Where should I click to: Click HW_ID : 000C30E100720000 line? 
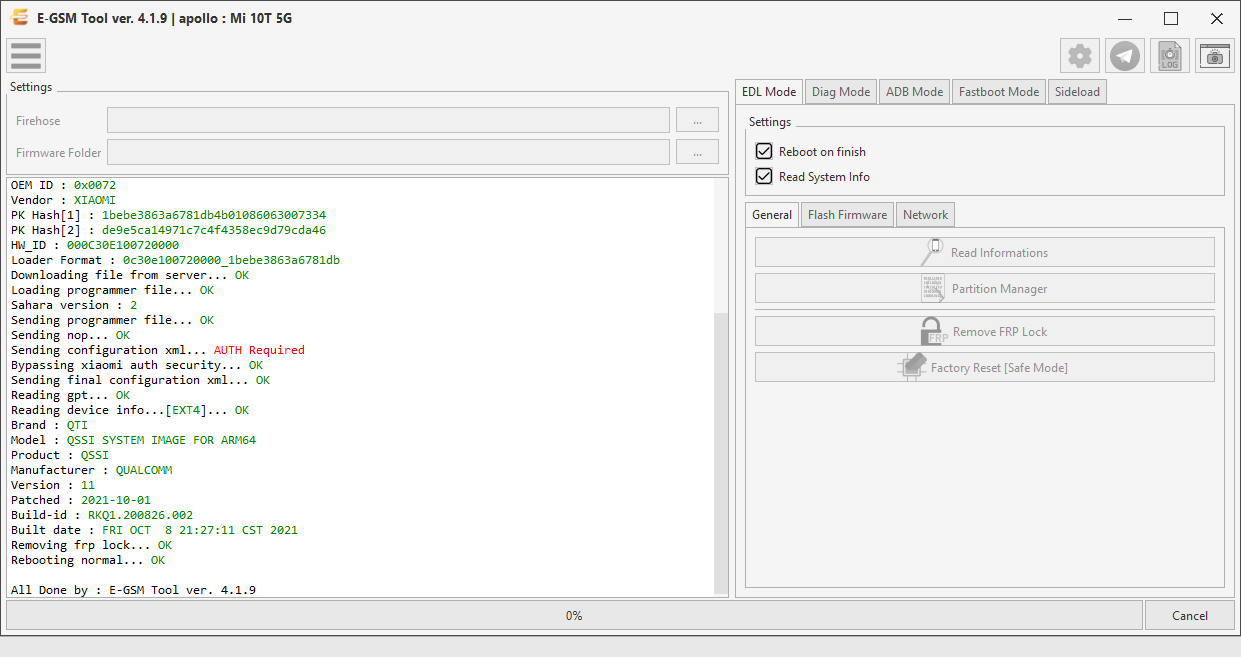pos(95,245)
